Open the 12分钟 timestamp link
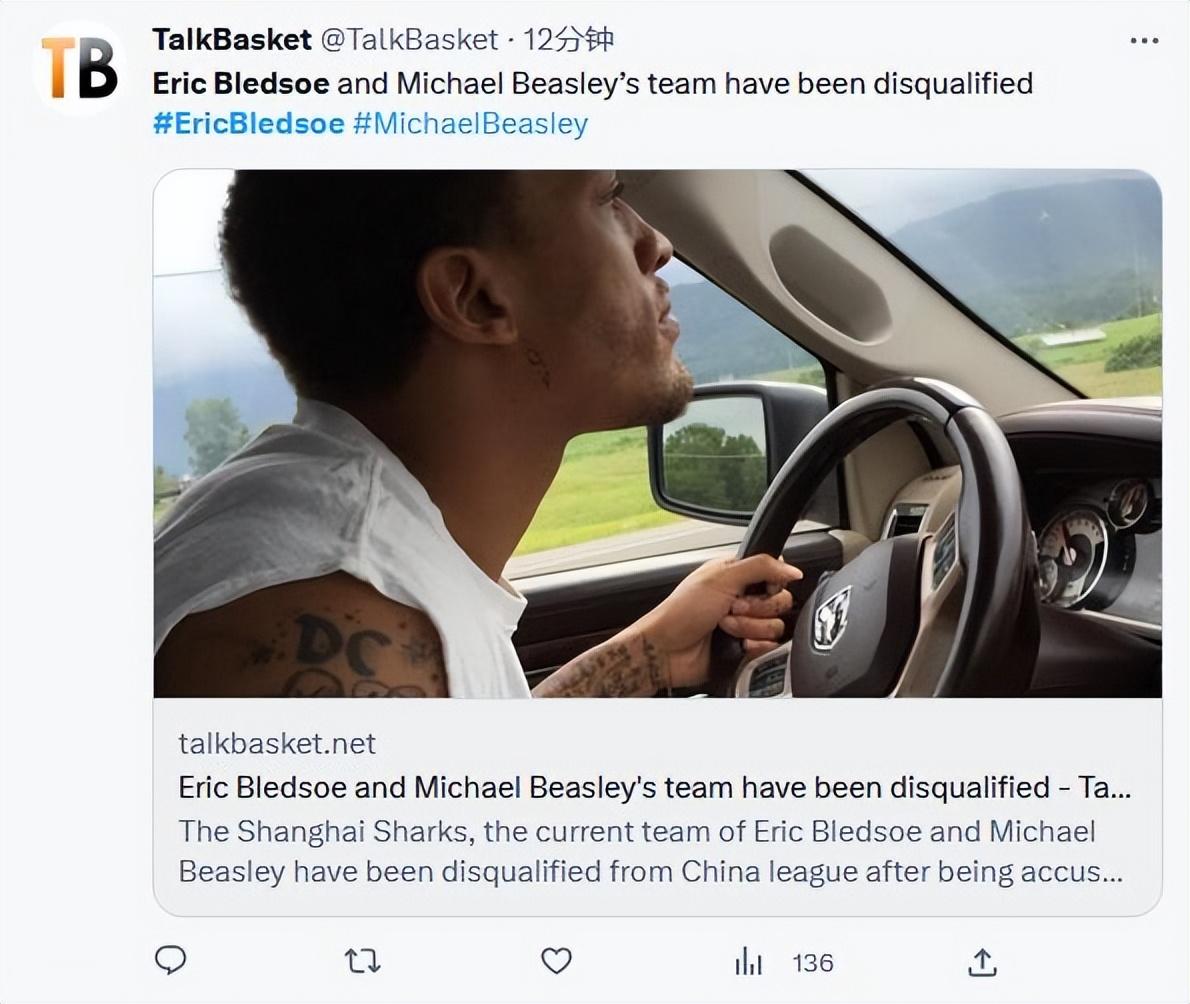Screen dimensions: 1190x1004 (x=569, y=39)
